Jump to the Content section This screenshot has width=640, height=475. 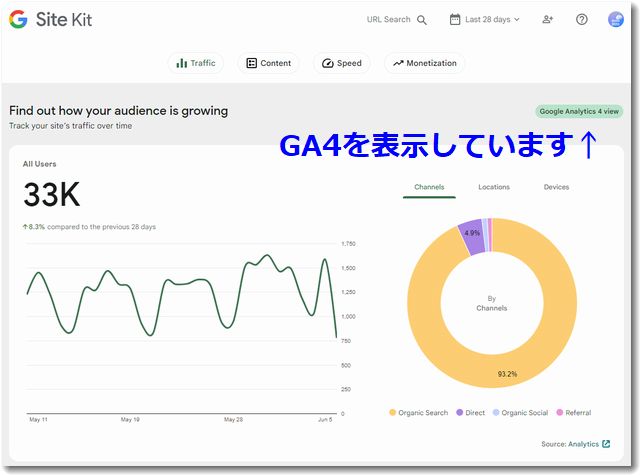(268, 63)
